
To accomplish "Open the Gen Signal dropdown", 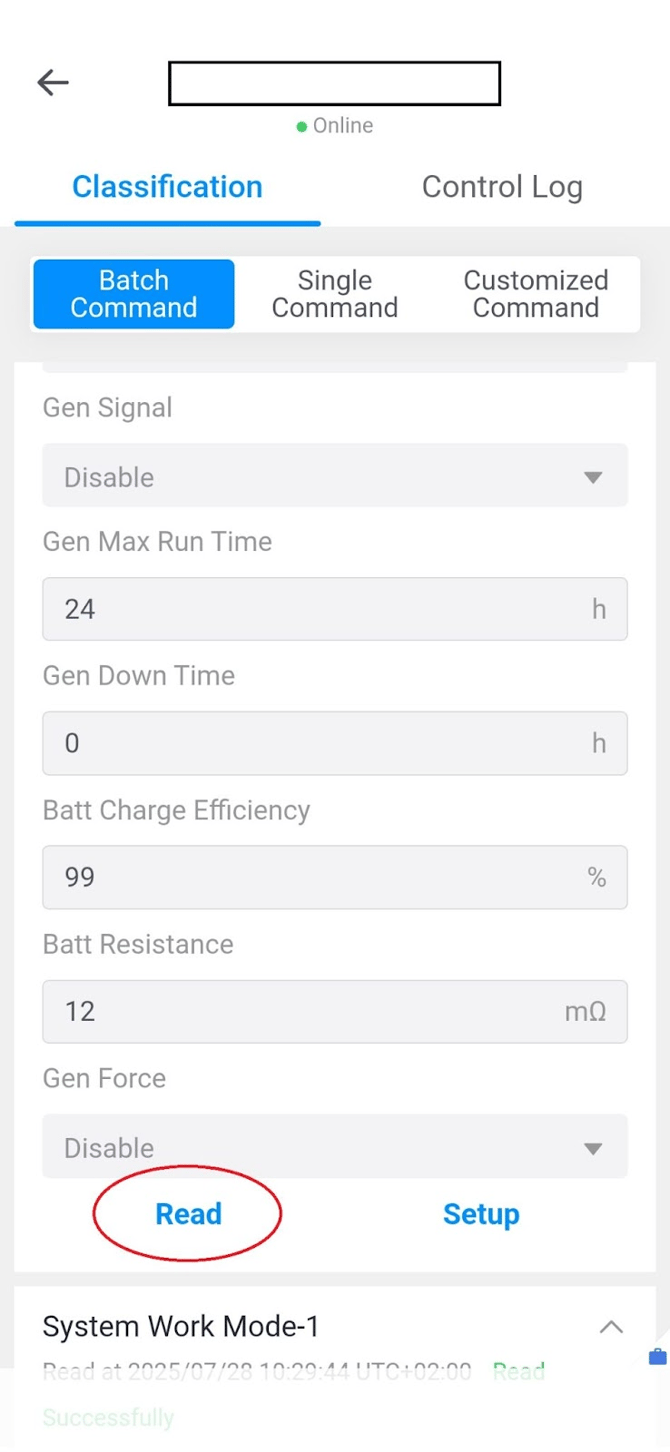I will point(334,476).
